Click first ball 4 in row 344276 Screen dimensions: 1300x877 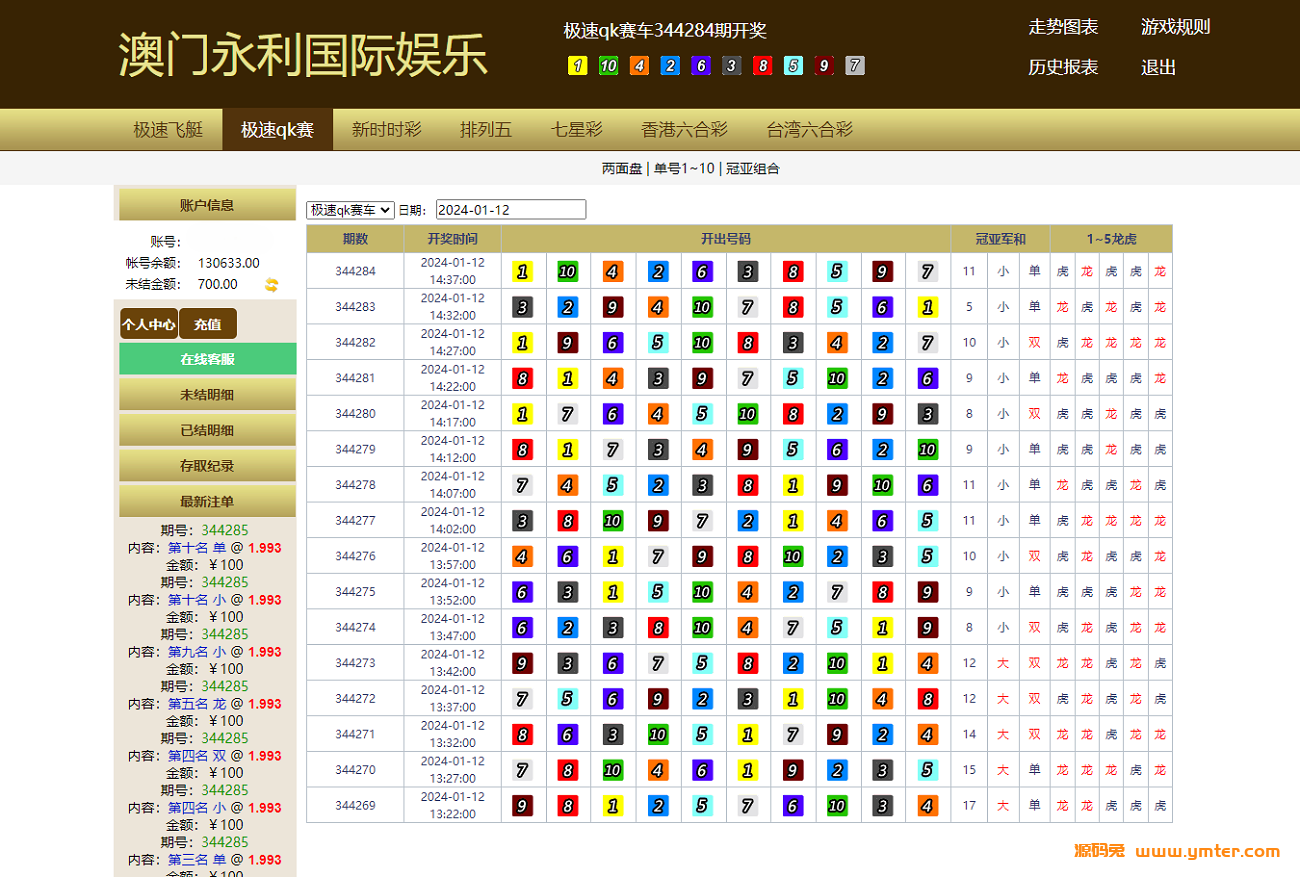522,556
